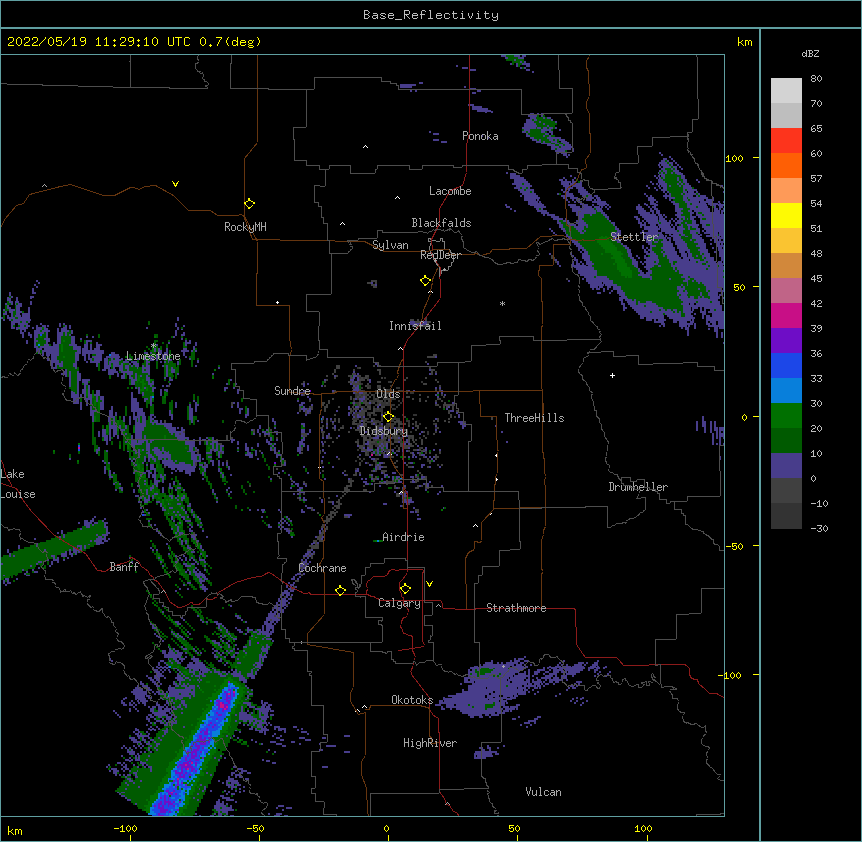Click the Sylvan label
Screen dimensions: 862x842
click(390, 245)
